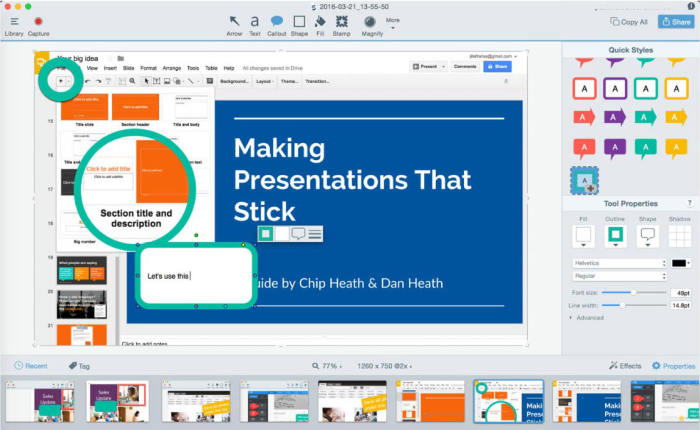Screen dimensions: 700x430
Task: Toggle the Effects panel
Action: coord(625,366)
